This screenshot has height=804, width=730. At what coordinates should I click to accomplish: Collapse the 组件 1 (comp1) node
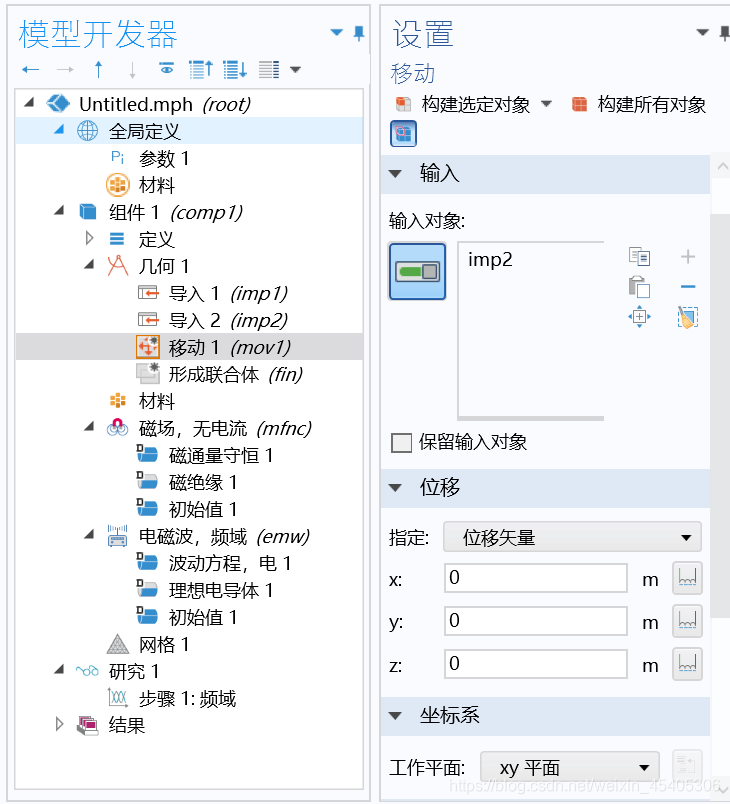[x=59, y=211]
